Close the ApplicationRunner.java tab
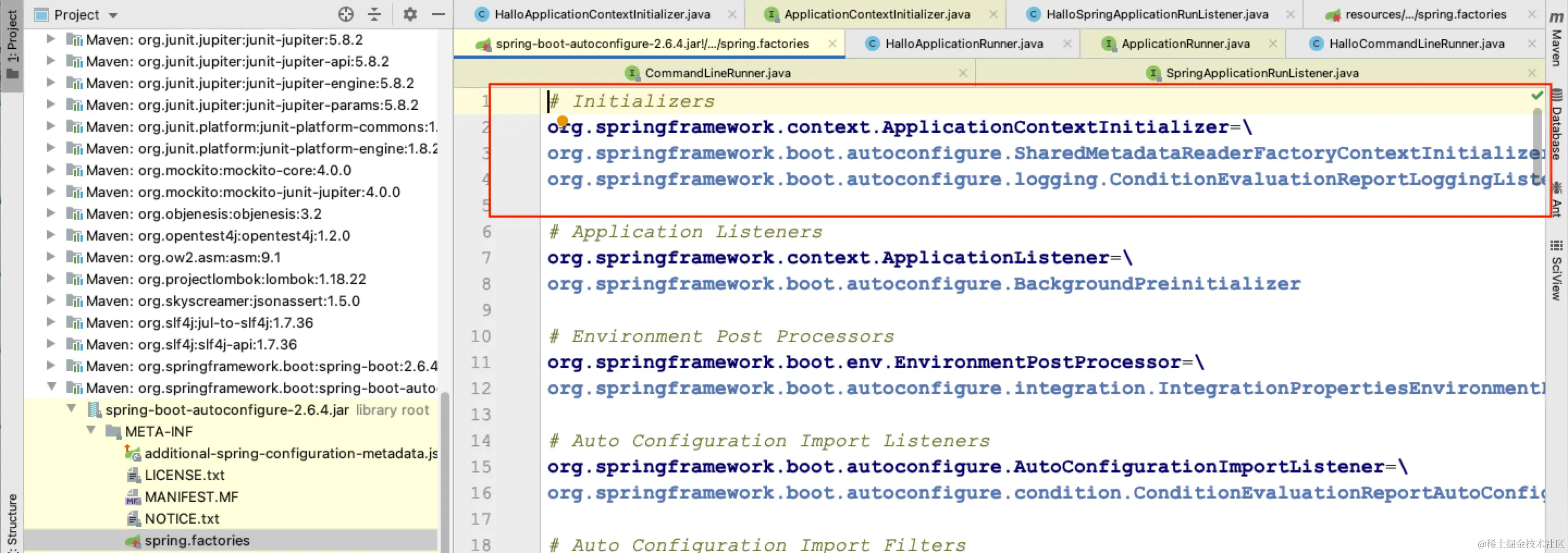The image size is (1568, 553). [x=1273, y=44]
